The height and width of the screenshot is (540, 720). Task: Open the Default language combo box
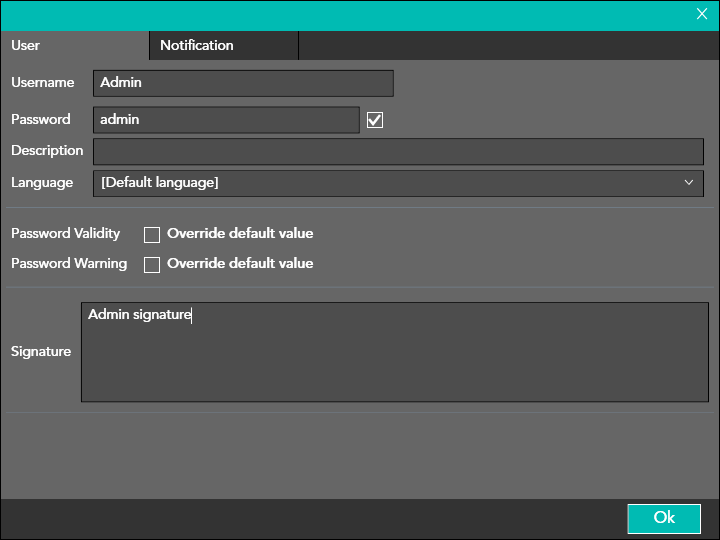pyautogui.click(x=380, y=183)
